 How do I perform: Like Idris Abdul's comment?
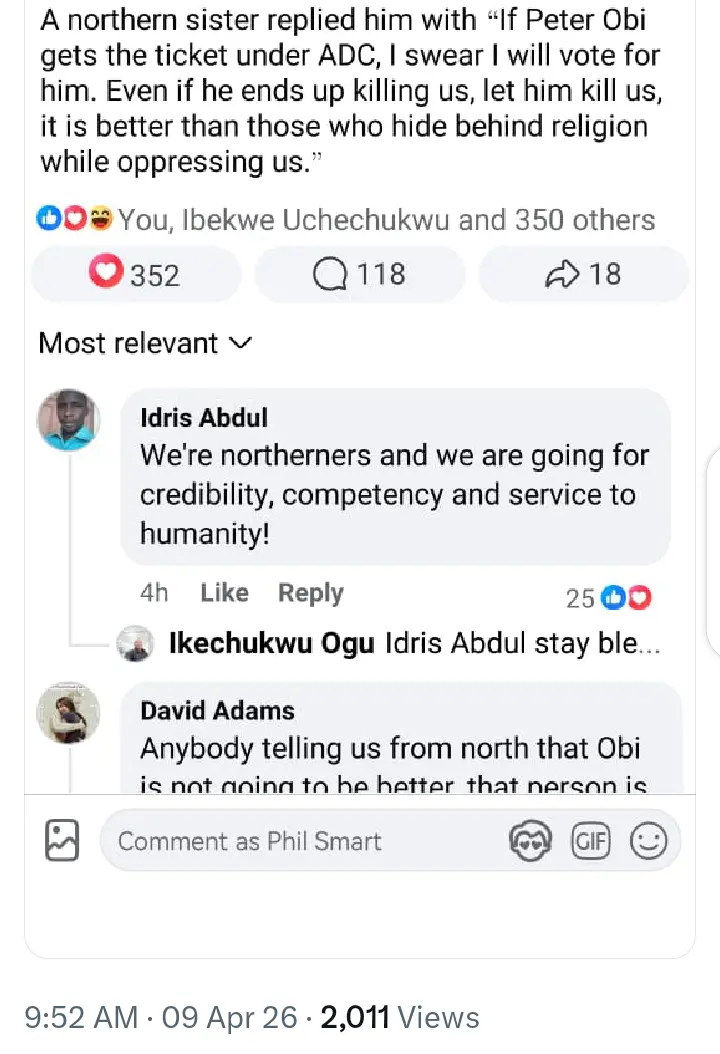coord(224,593)
